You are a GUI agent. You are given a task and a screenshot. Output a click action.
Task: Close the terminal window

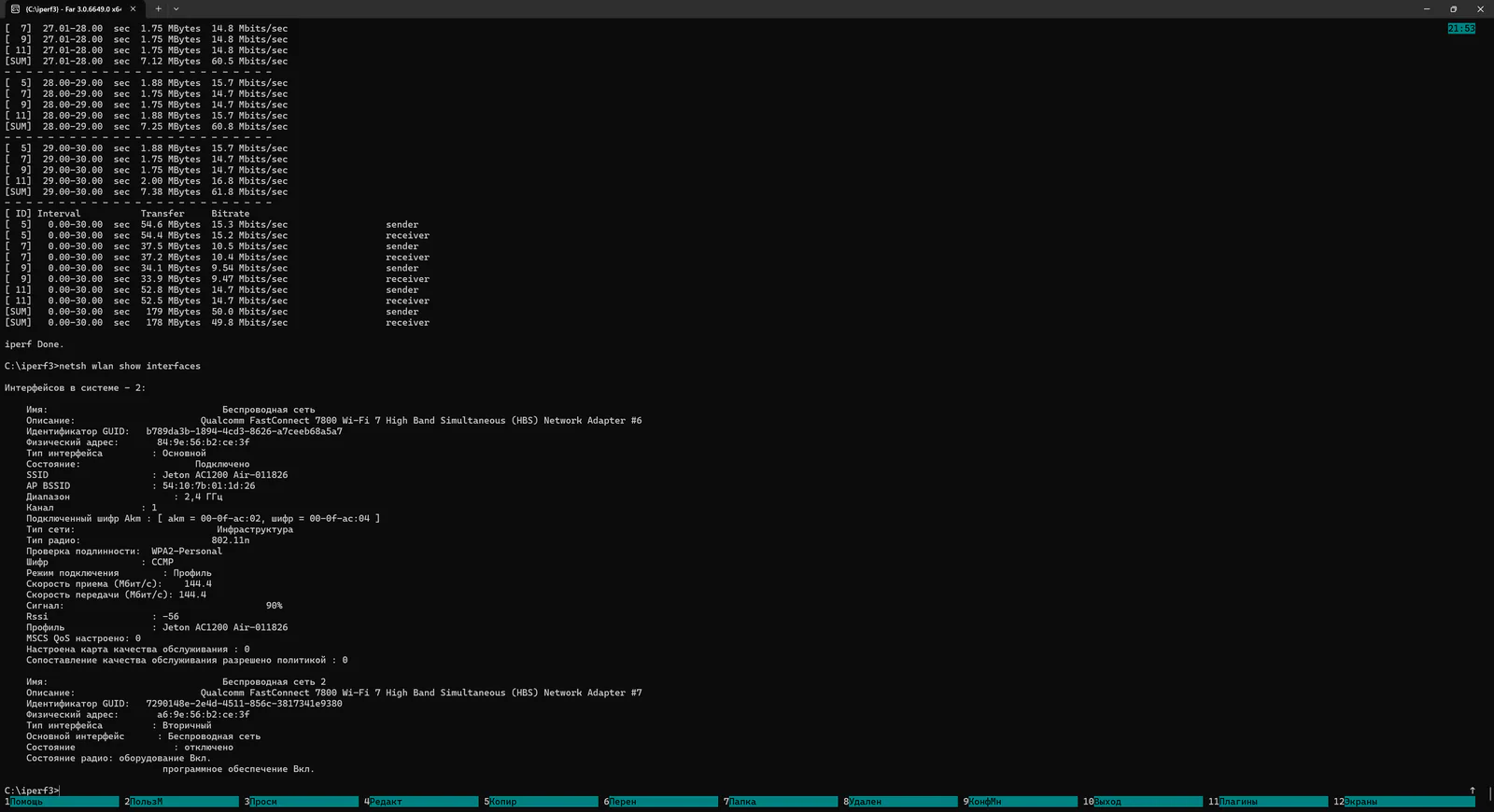[x=1480, y=8]
